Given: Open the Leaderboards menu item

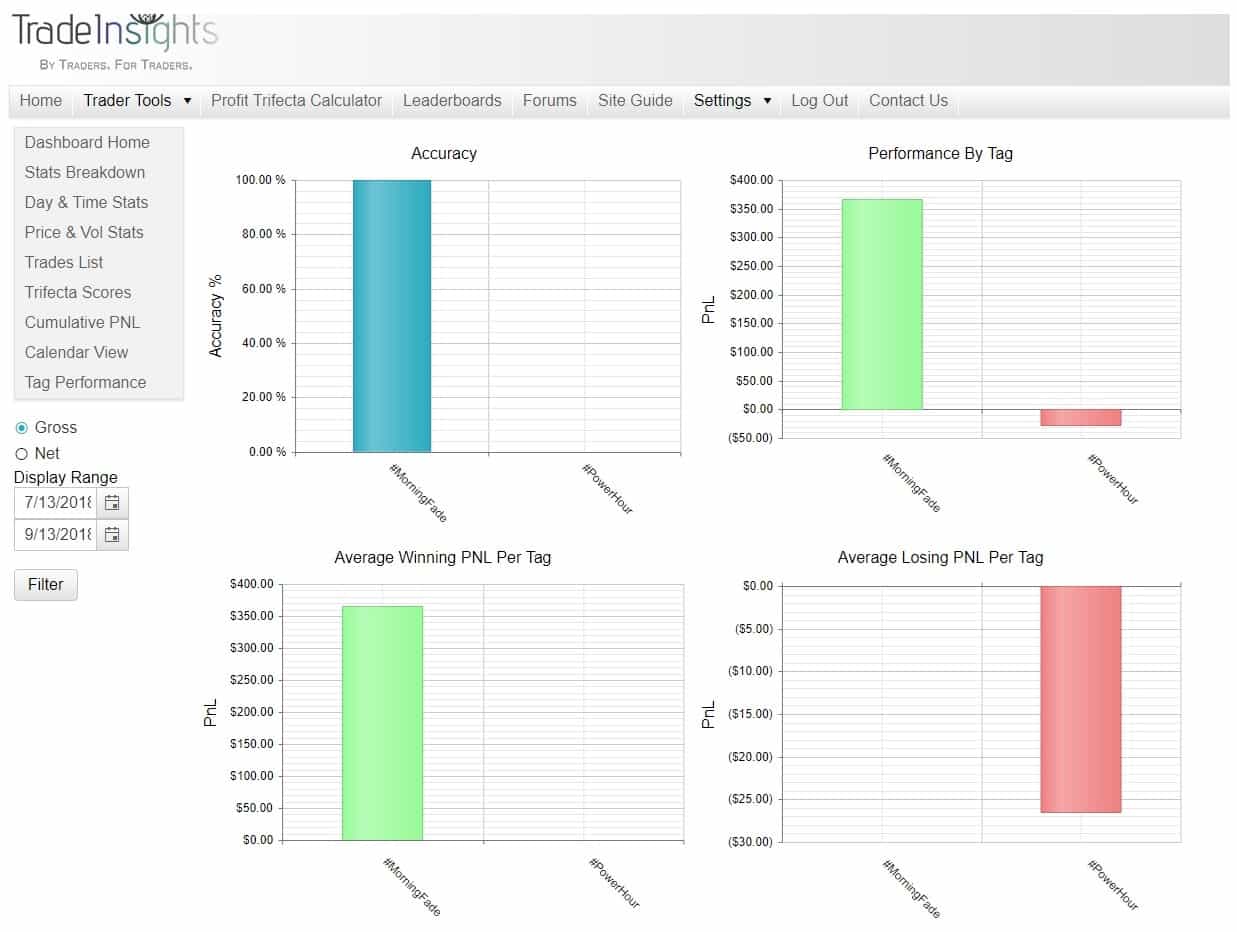Looking at the screenshot, I should coord(452,100).
